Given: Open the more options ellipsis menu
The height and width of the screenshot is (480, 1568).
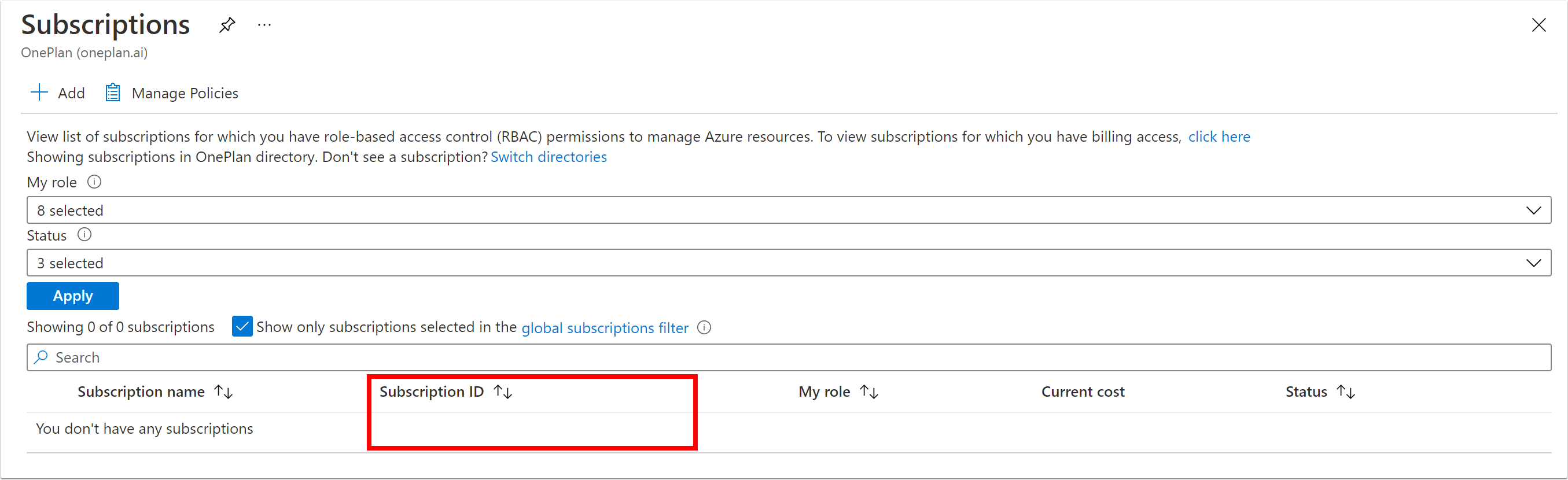Looking at the screenshot, I should click(x=264, y=25).
